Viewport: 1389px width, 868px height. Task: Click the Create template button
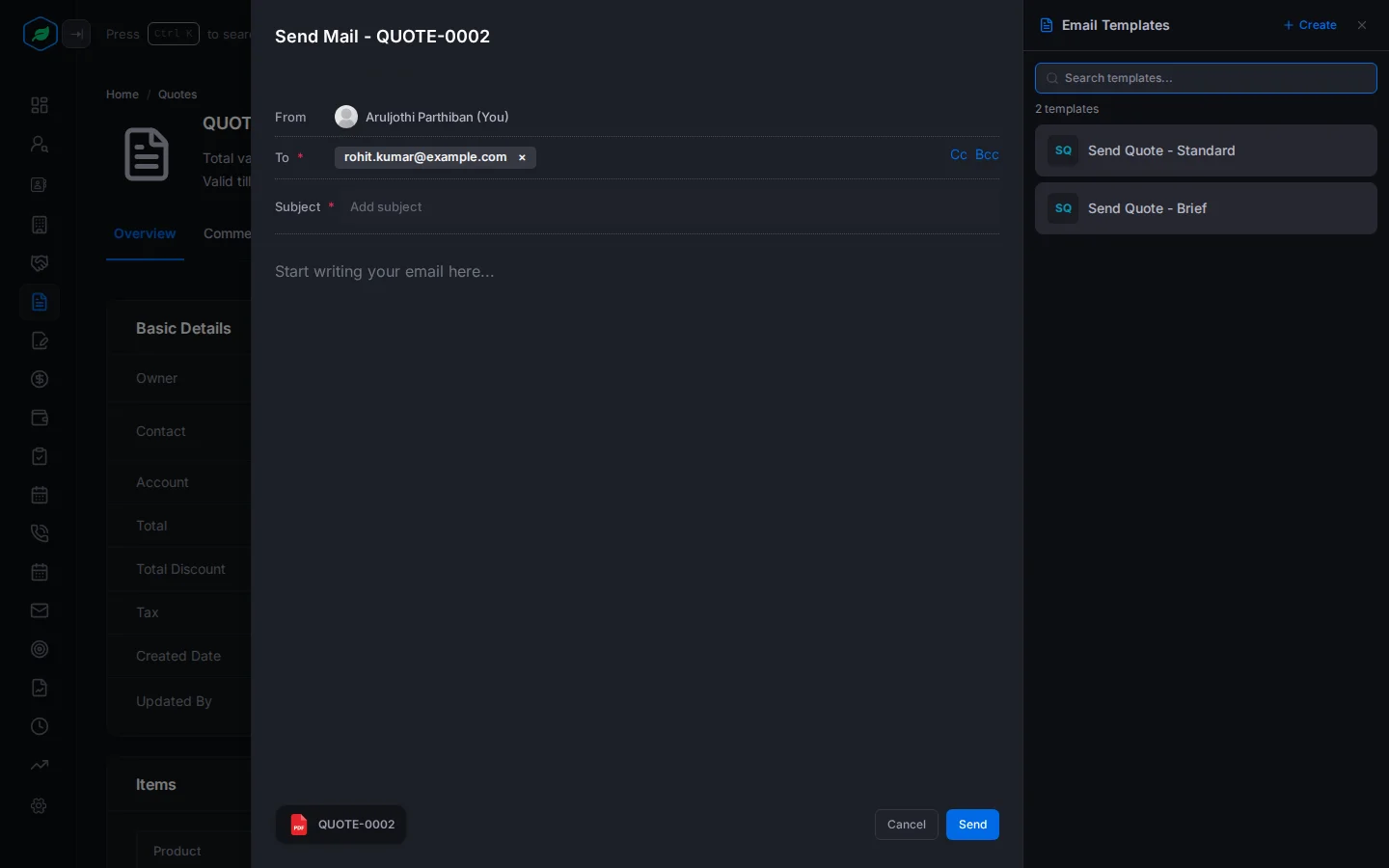click(1310, 25)
